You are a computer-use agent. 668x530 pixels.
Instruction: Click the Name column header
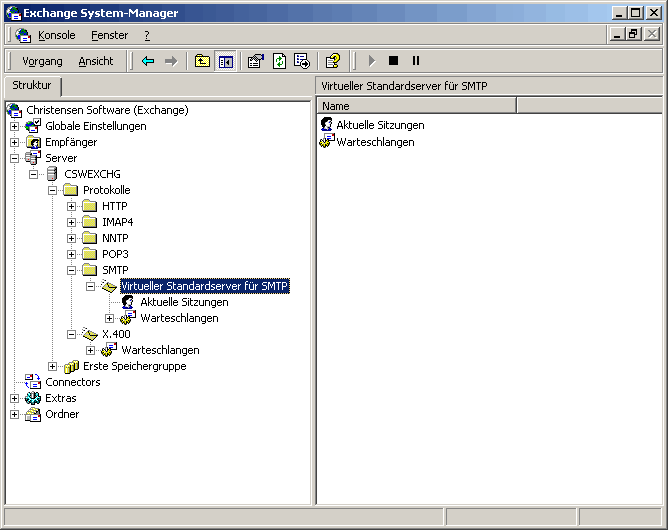click(x=416, y=106)
